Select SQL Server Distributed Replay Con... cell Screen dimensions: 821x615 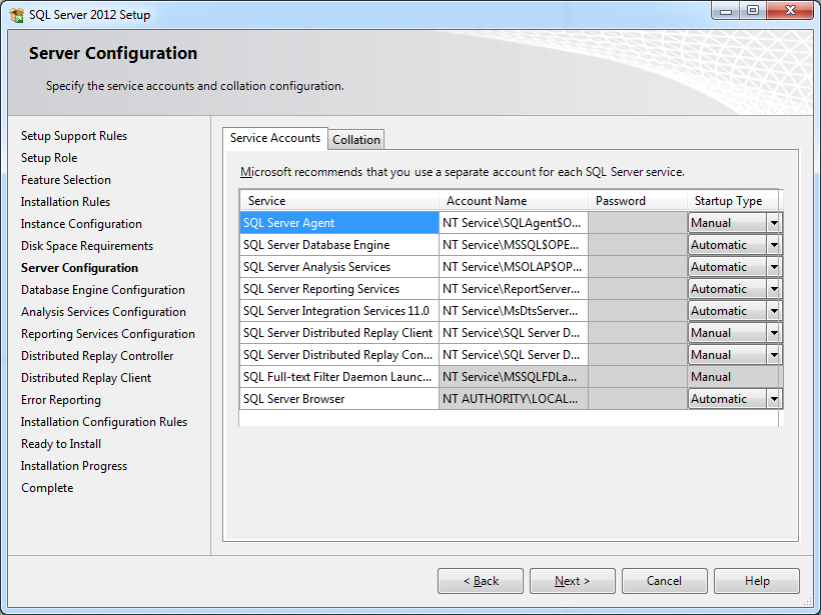tap(339, 355)
